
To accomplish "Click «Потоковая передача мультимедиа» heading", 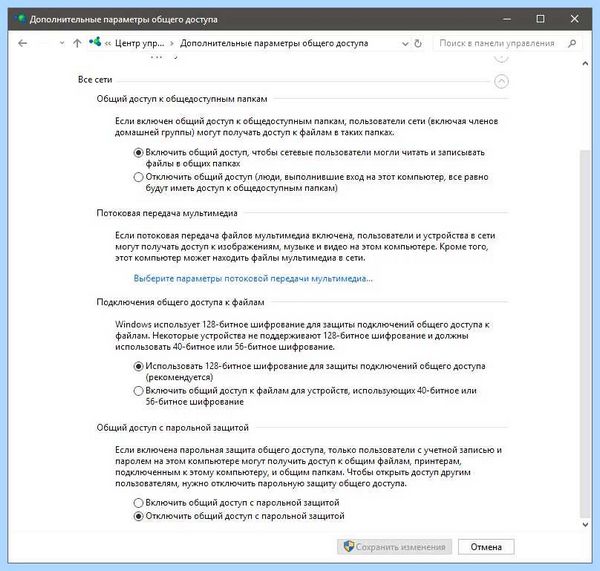I will 167,213.
